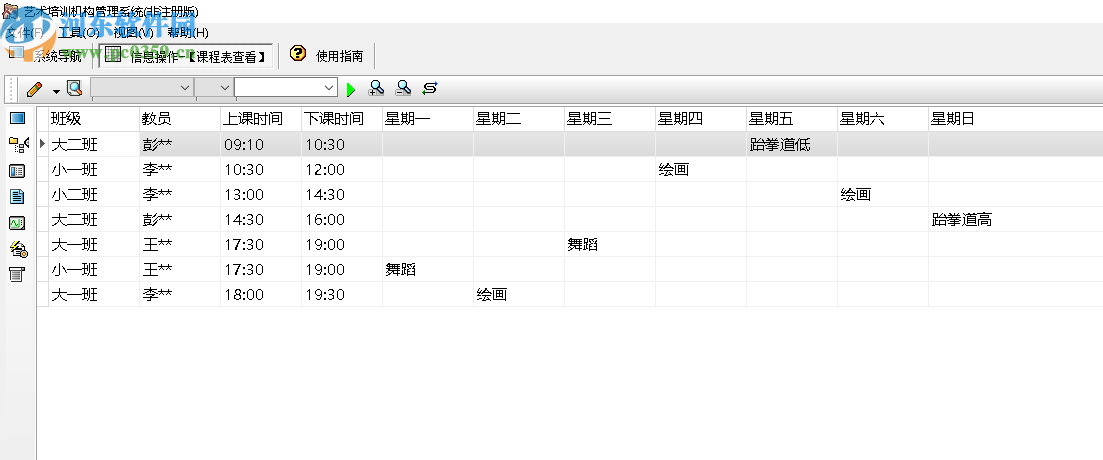Open the 视图(V) menu
The height and width of the screenshot is (460, 1103).
133,32
